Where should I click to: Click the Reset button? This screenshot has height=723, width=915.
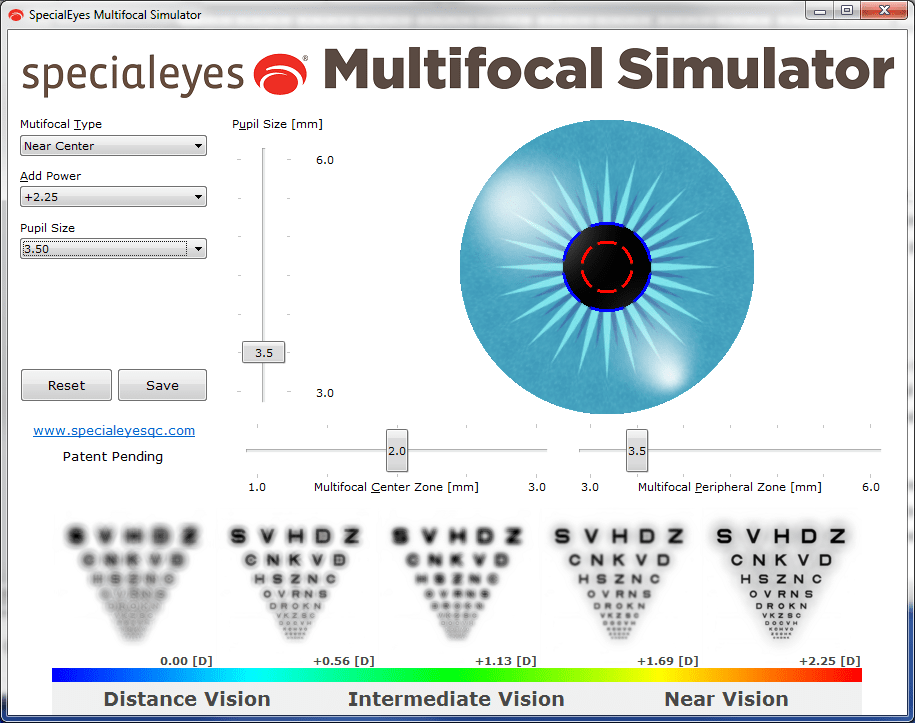(66, 385)
